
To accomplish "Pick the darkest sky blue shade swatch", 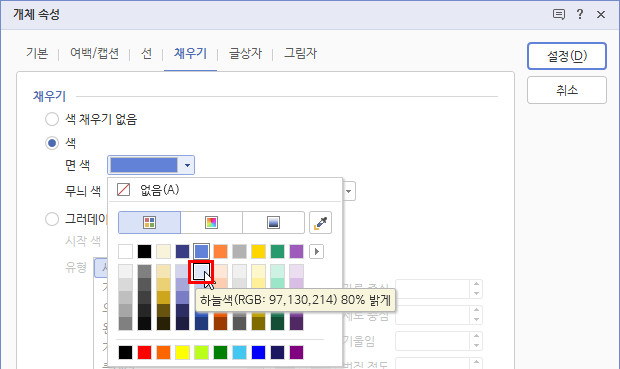I will point(201,323).
